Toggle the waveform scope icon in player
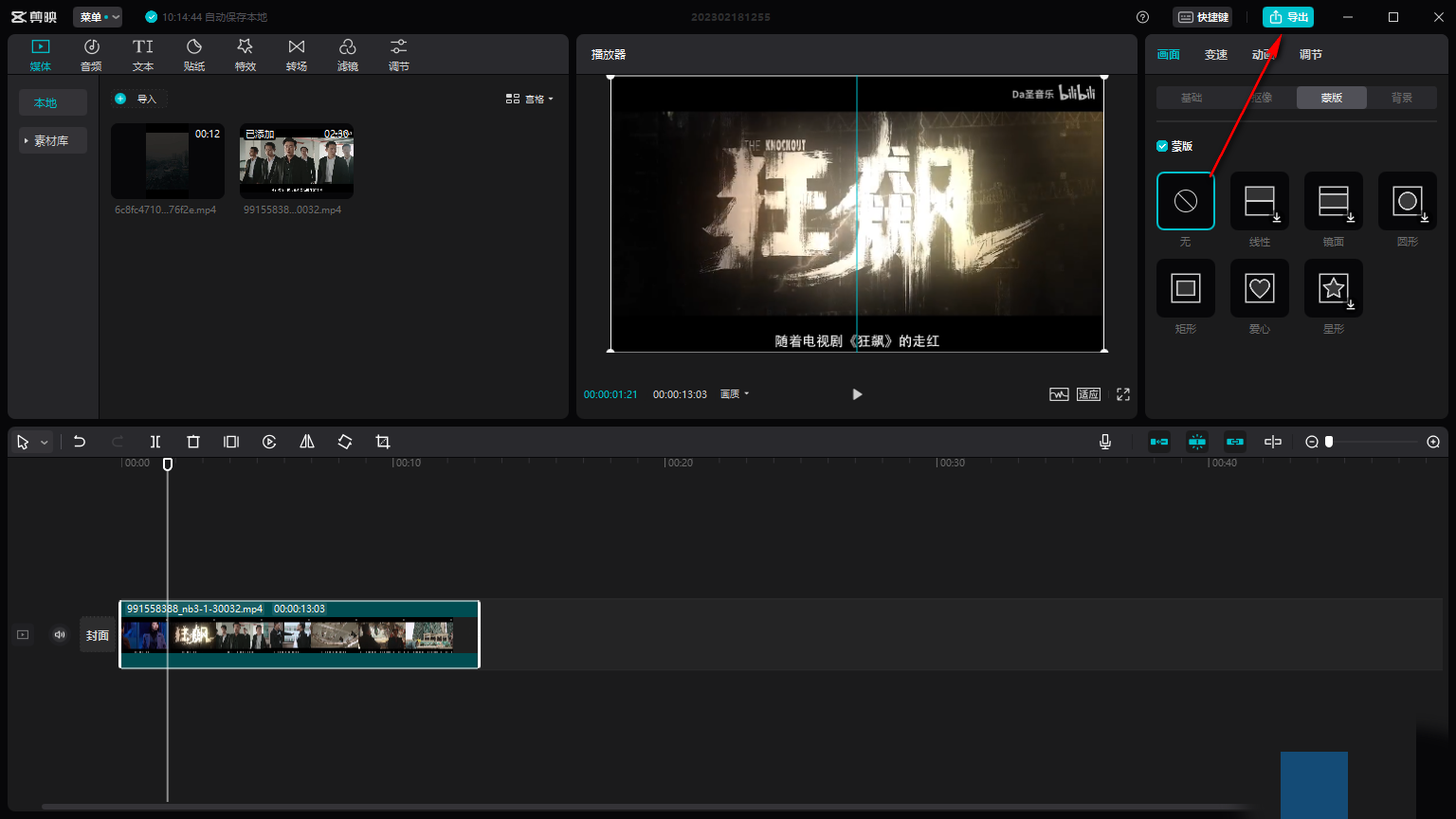Viewport: 1456px width, 819px height. click(1059, 394)
